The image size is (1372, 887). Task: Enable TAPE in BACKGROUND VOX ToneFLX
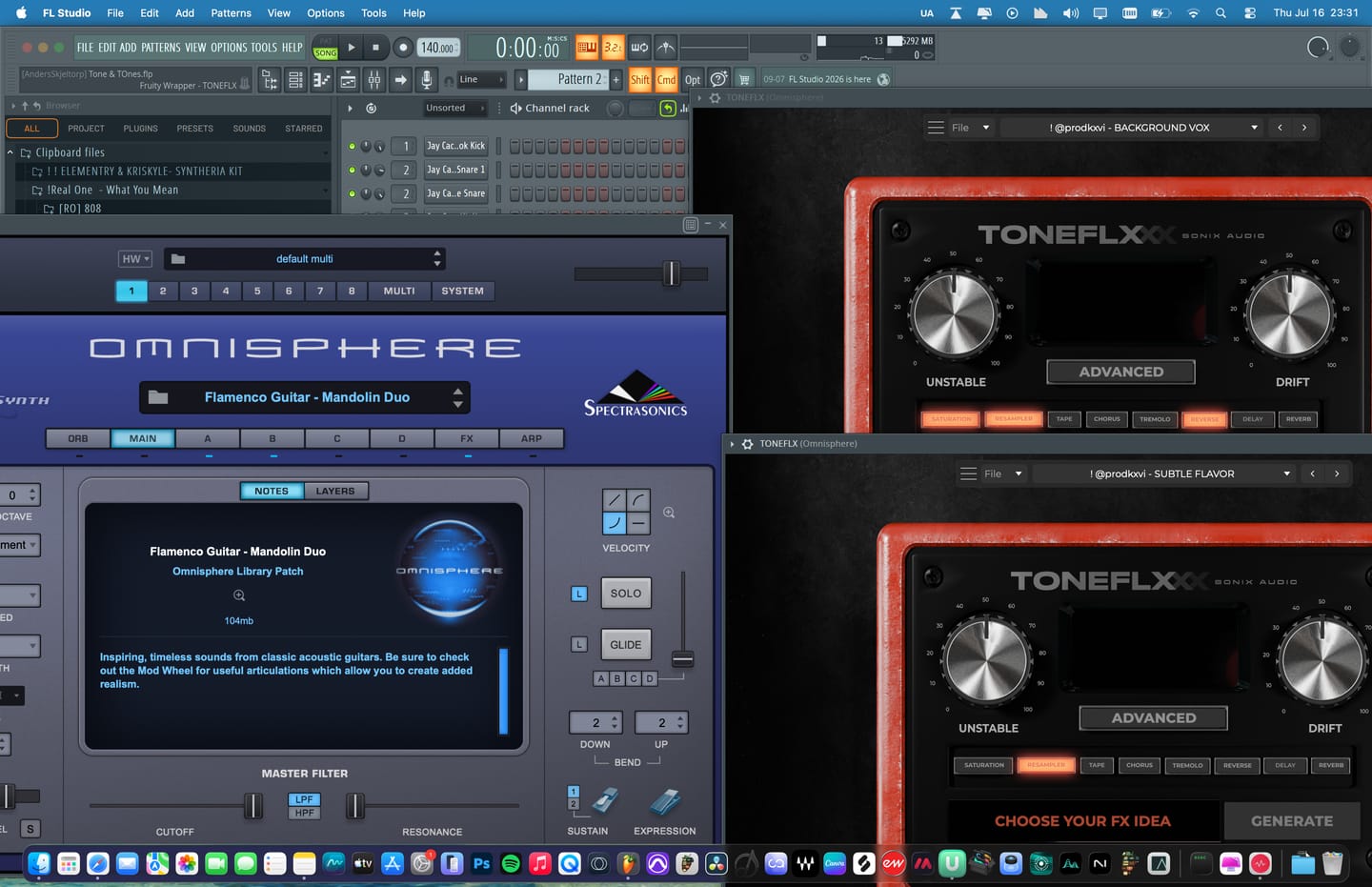1064,419
